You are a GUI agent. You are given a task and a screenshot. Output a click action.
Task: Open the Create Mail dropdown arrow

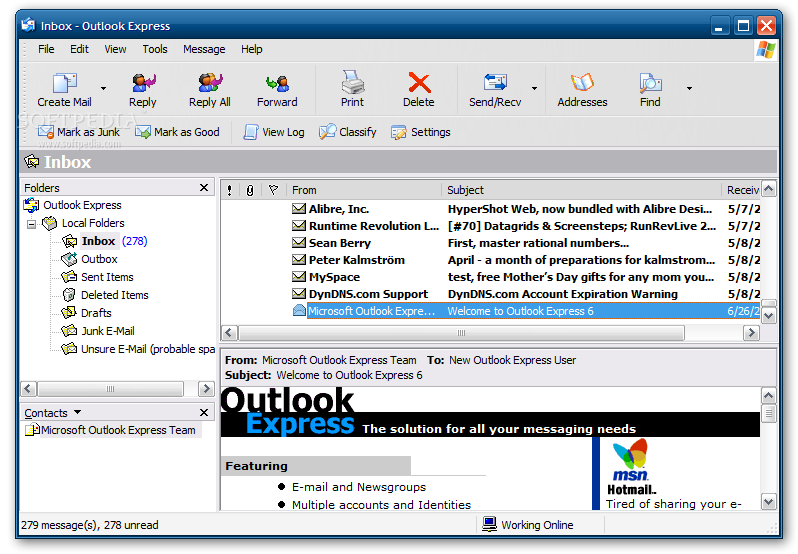pyautogui.click(x=104, y=89)
